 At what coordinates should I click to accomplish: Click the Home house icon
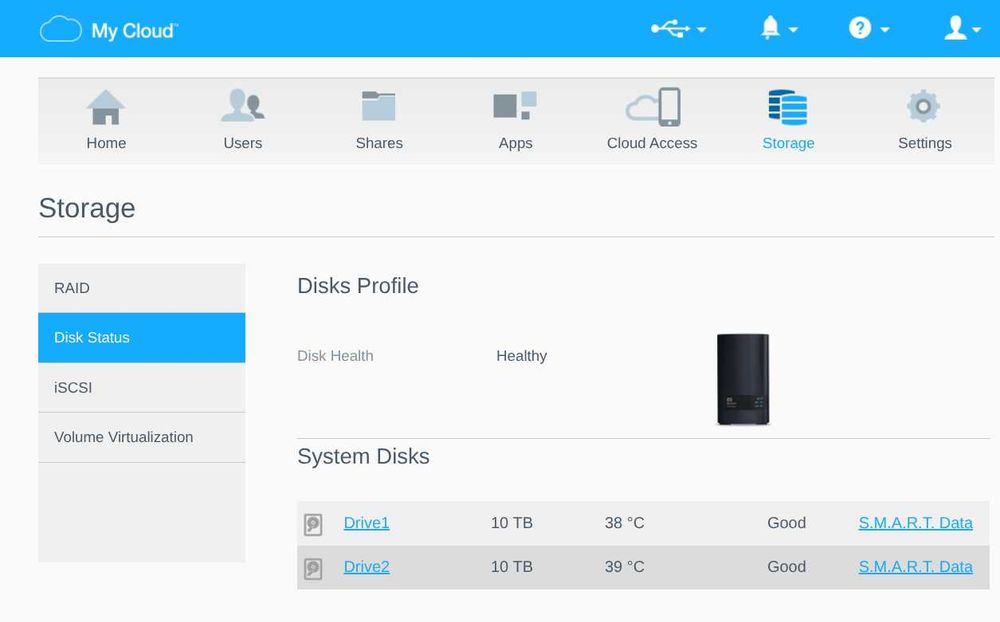pyautogui.click(x=106, y=107)
